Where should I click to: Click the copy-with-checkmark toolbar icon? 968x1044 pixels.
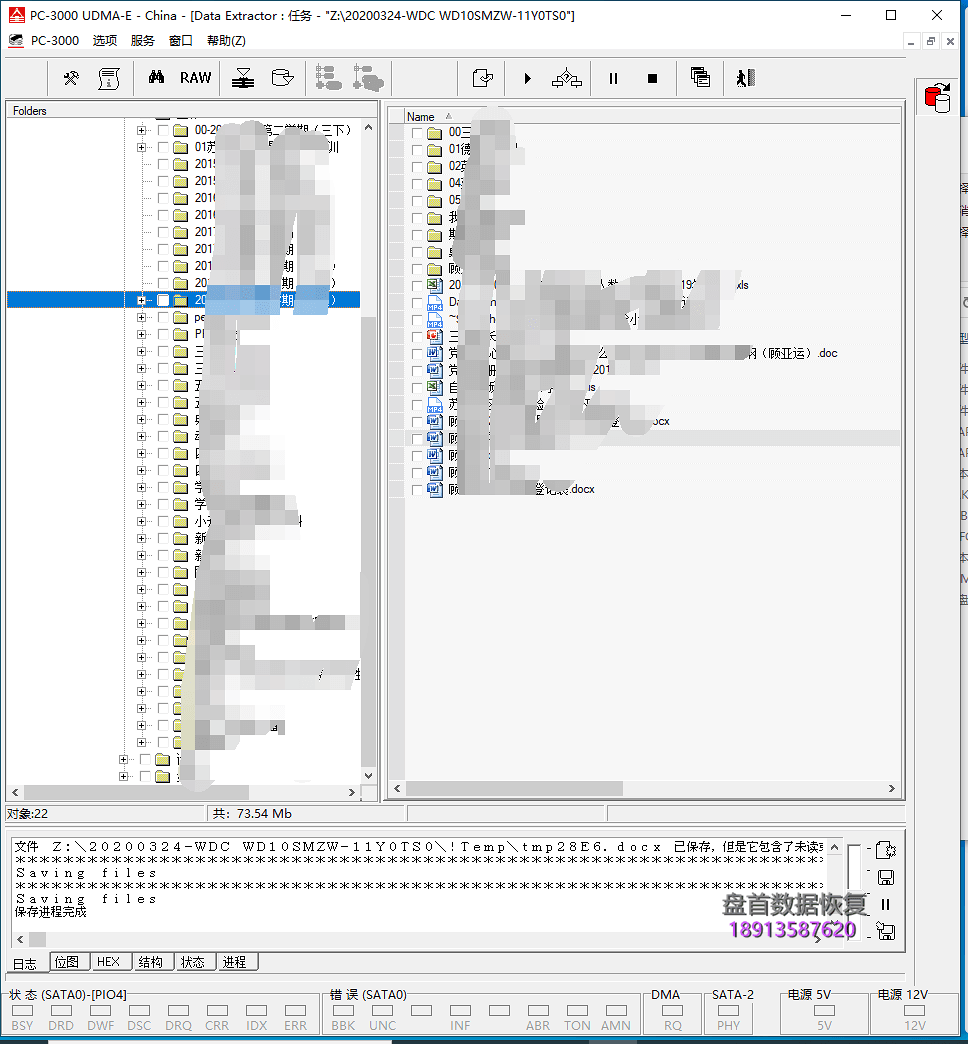pos(483,79)
